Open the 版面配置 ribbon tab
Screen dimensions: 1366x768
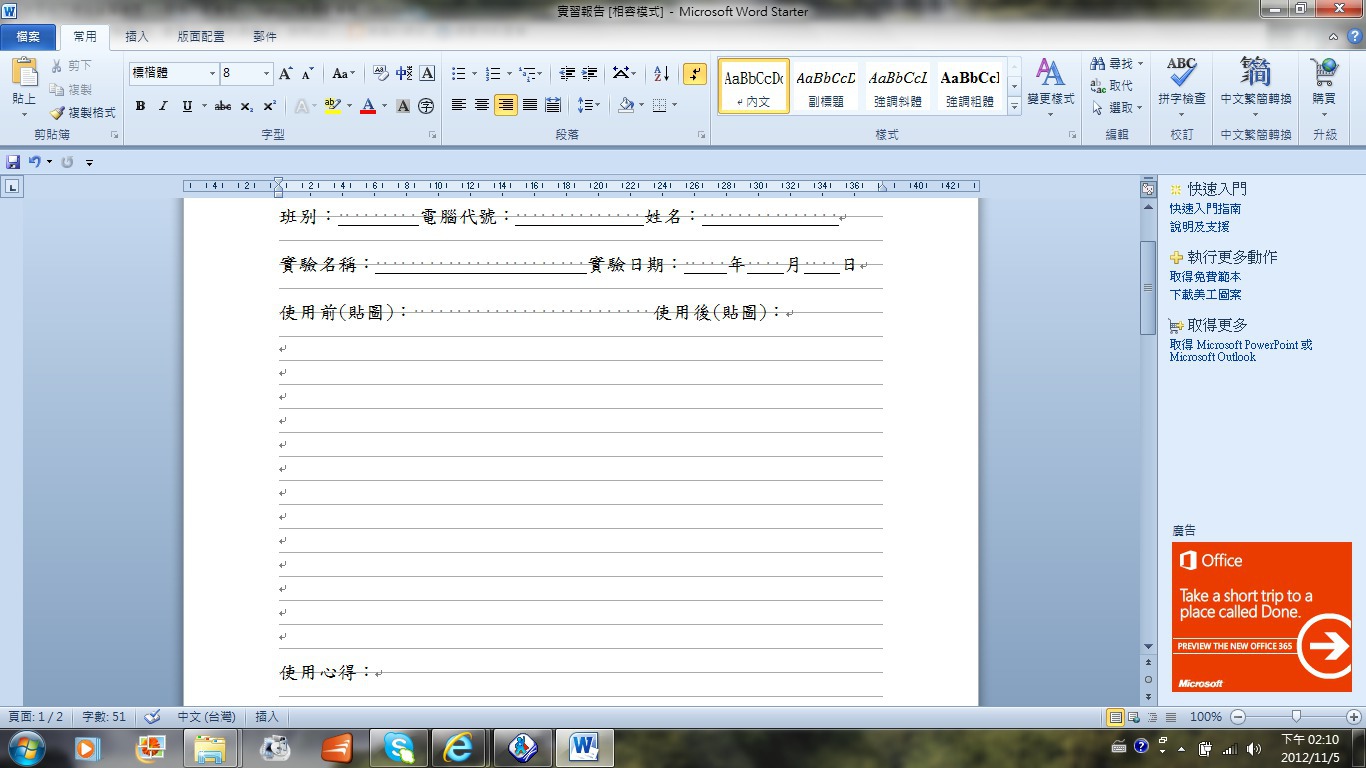[x=201, y=37]
